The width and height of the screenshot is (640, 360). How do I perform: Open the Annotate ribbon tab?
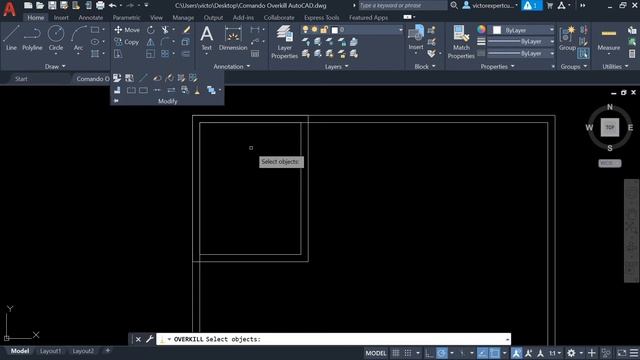[91, 18]
